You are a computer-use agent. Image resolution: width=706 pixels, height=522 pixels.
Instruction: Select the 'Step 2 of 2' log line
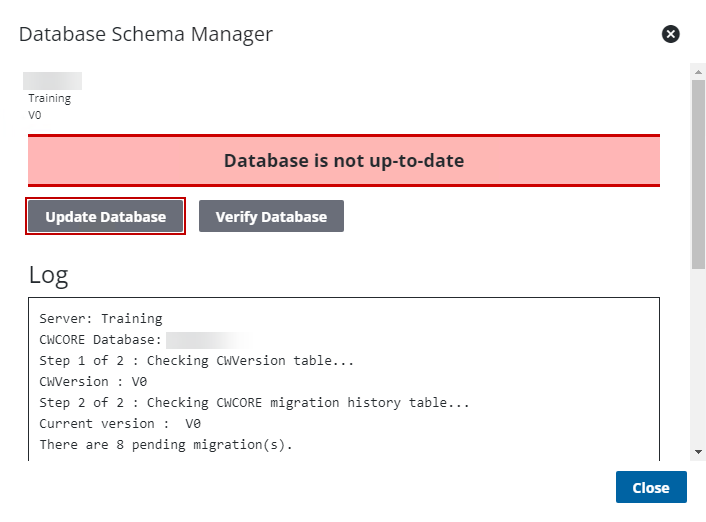click(x=254, y=402)
